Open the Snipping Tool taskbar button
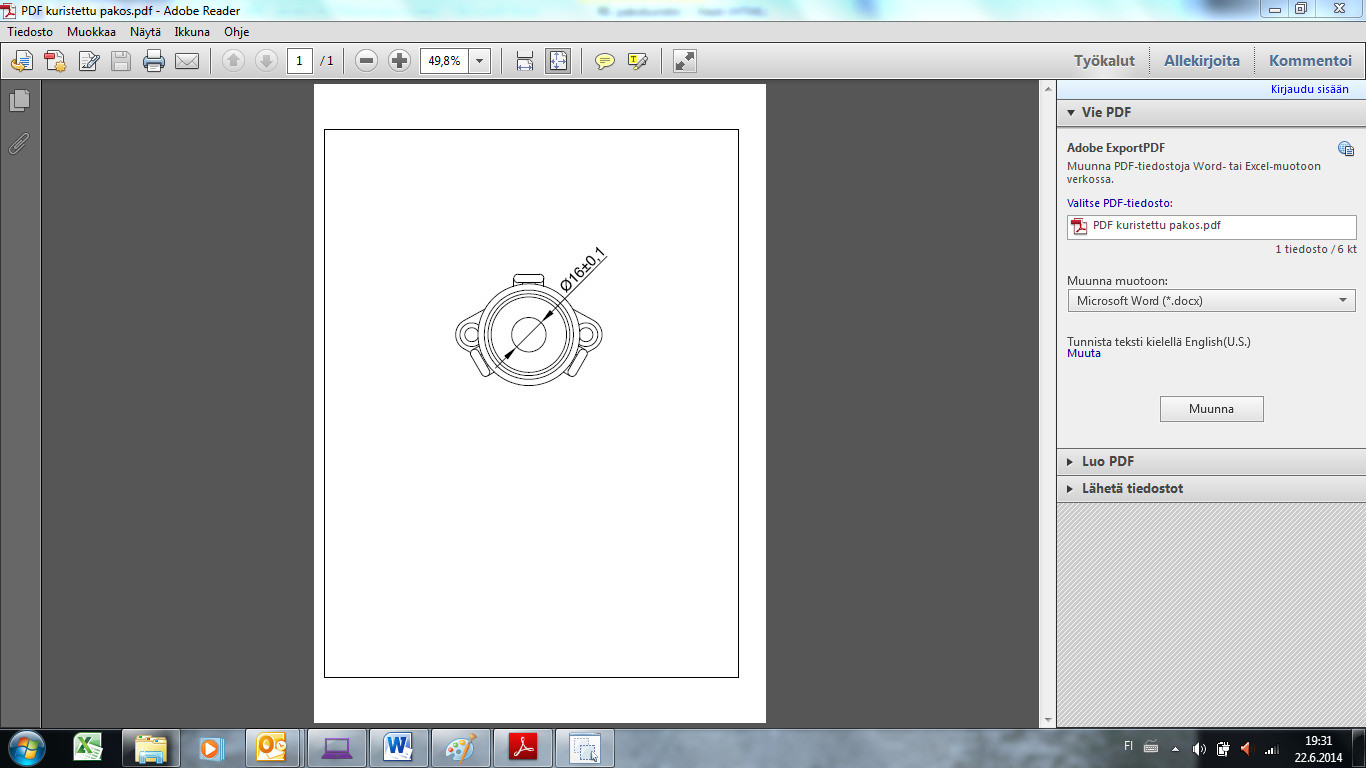The height and width of the screenshot is (768, 1366). (584, 748)
